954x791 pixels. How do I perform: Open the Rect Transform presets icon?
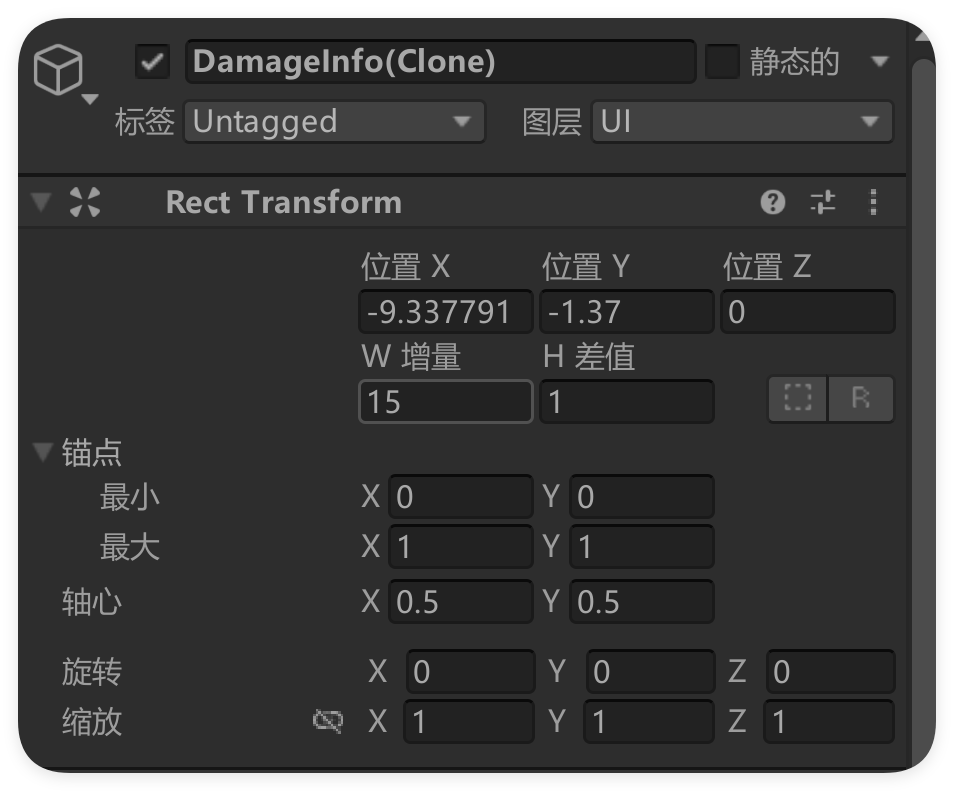(824, 200)
